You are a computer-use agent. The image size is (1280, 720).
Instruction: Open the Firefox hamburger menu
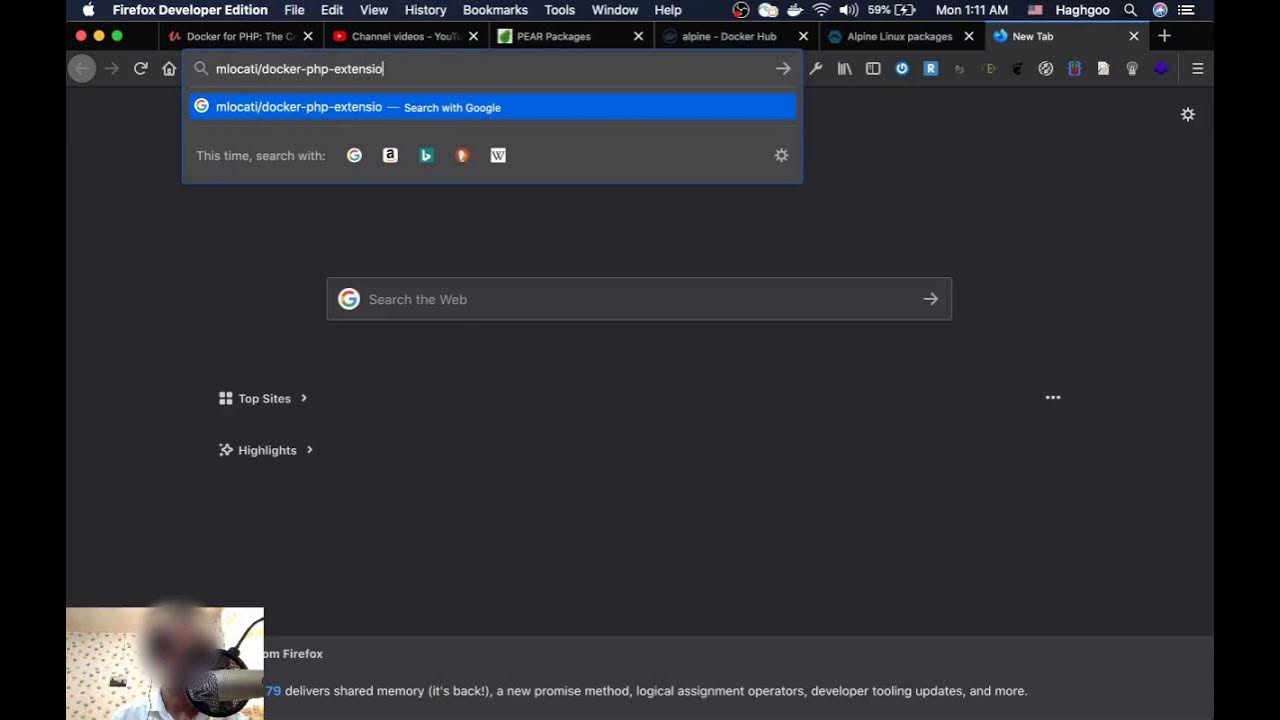tap(1197, 69)
